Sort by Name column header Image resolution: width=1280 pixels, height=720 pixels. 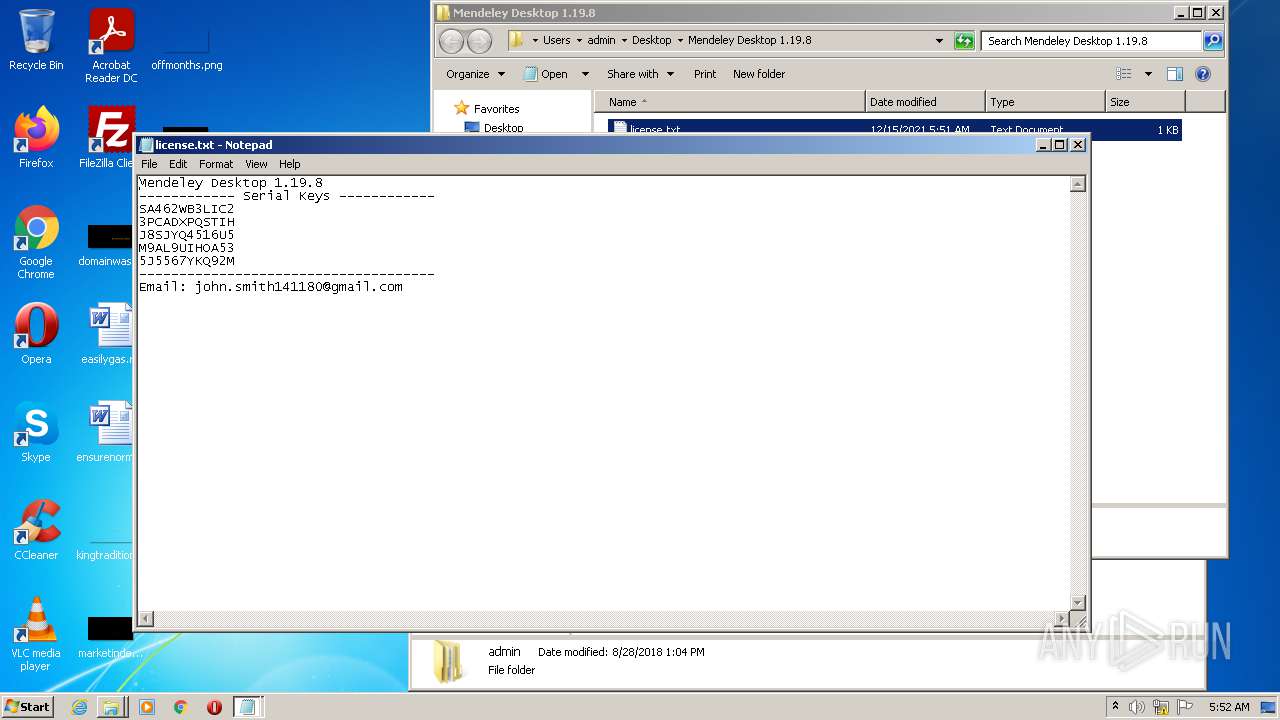[729, 102]
